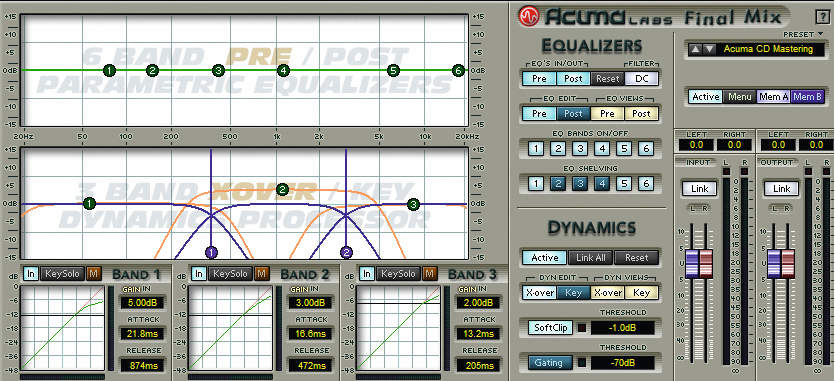
Task: Select purple crossover marker 2
Action: [347, 253]
